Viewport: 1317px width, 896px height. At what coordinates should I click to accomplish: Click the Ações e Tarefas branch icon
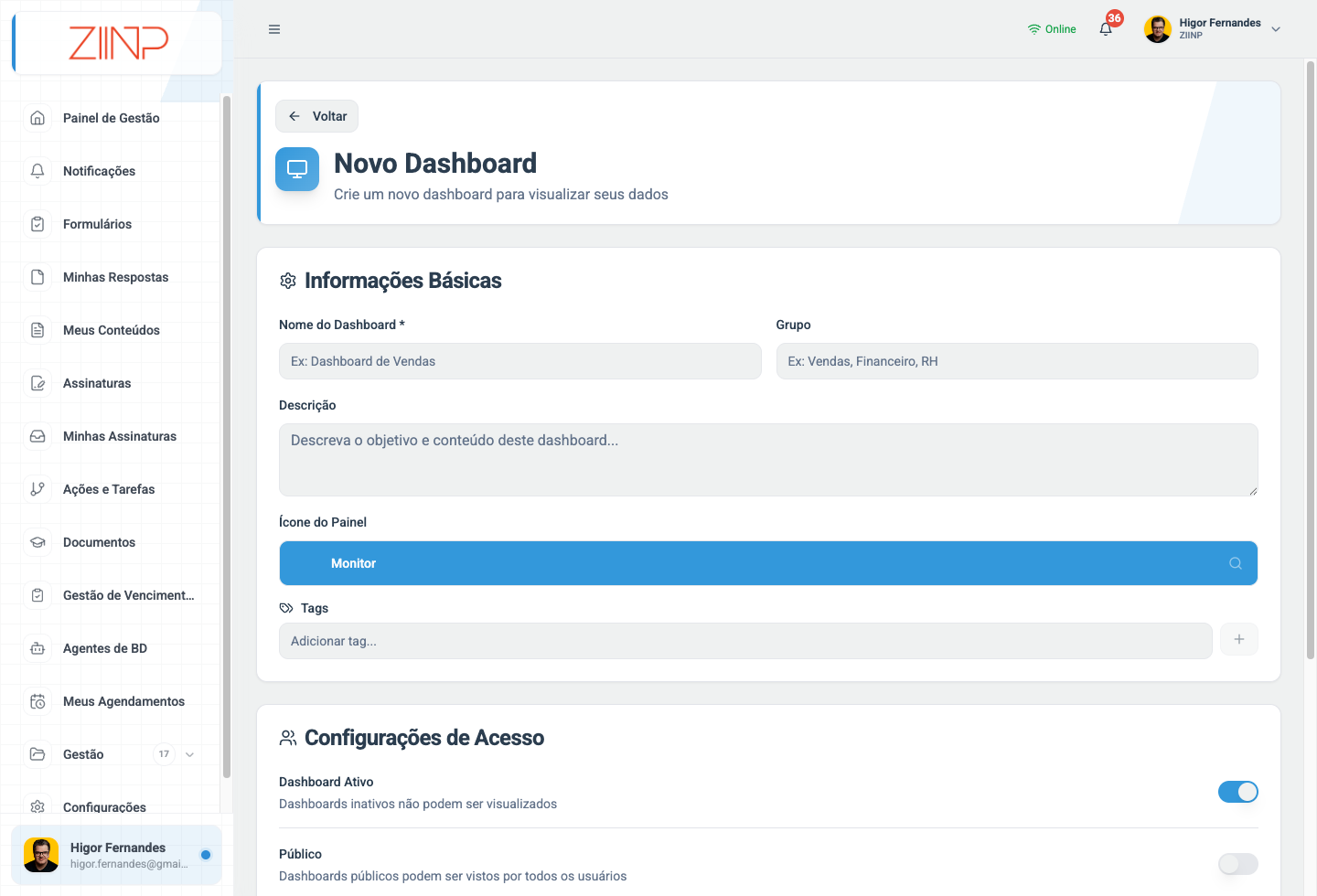point(37,489)
